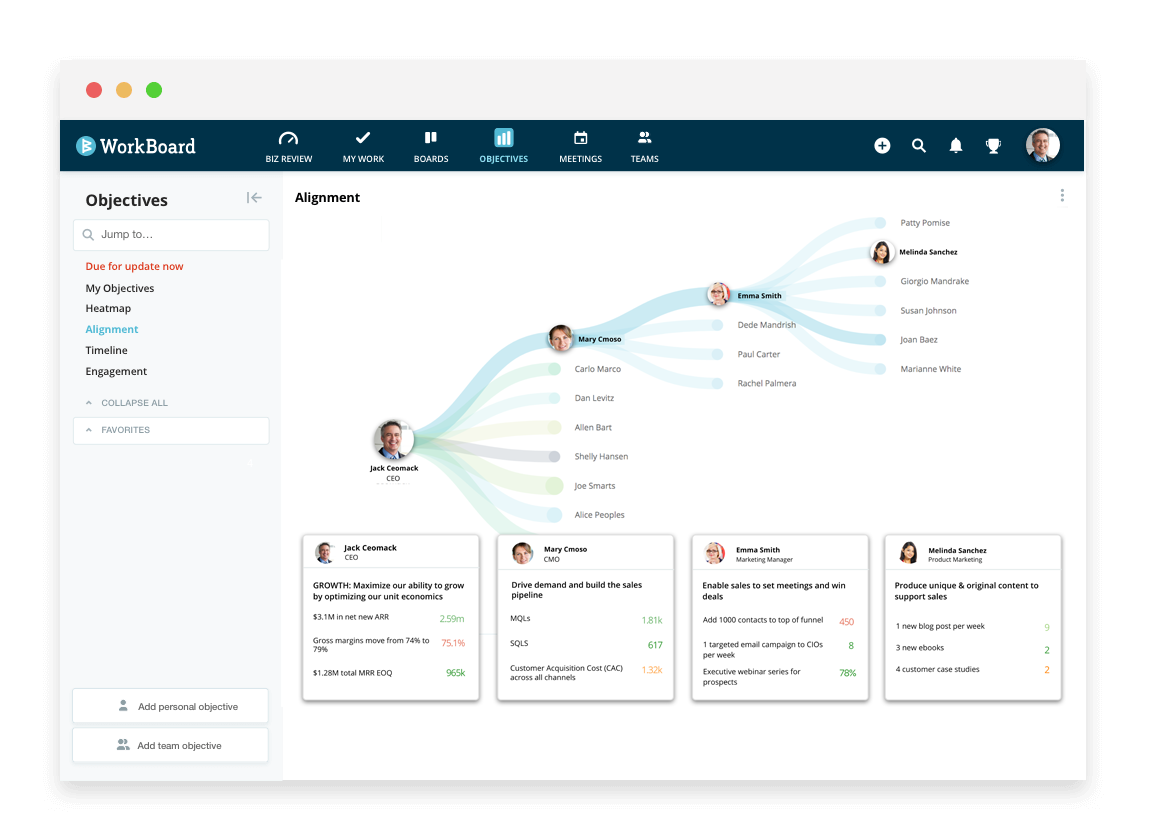The image size is (1160, 840).
Task: Click the plus add icon
Action: coord(882,146)
